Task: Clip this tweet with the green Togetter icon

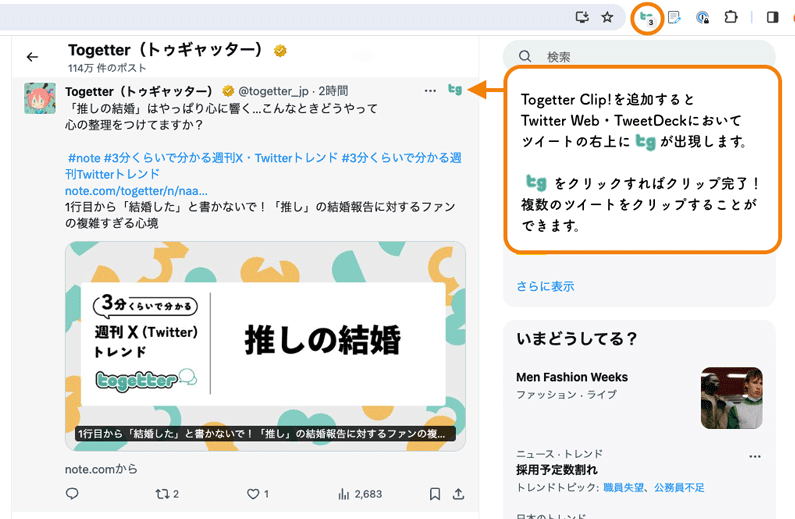Action: coord(455,90)
